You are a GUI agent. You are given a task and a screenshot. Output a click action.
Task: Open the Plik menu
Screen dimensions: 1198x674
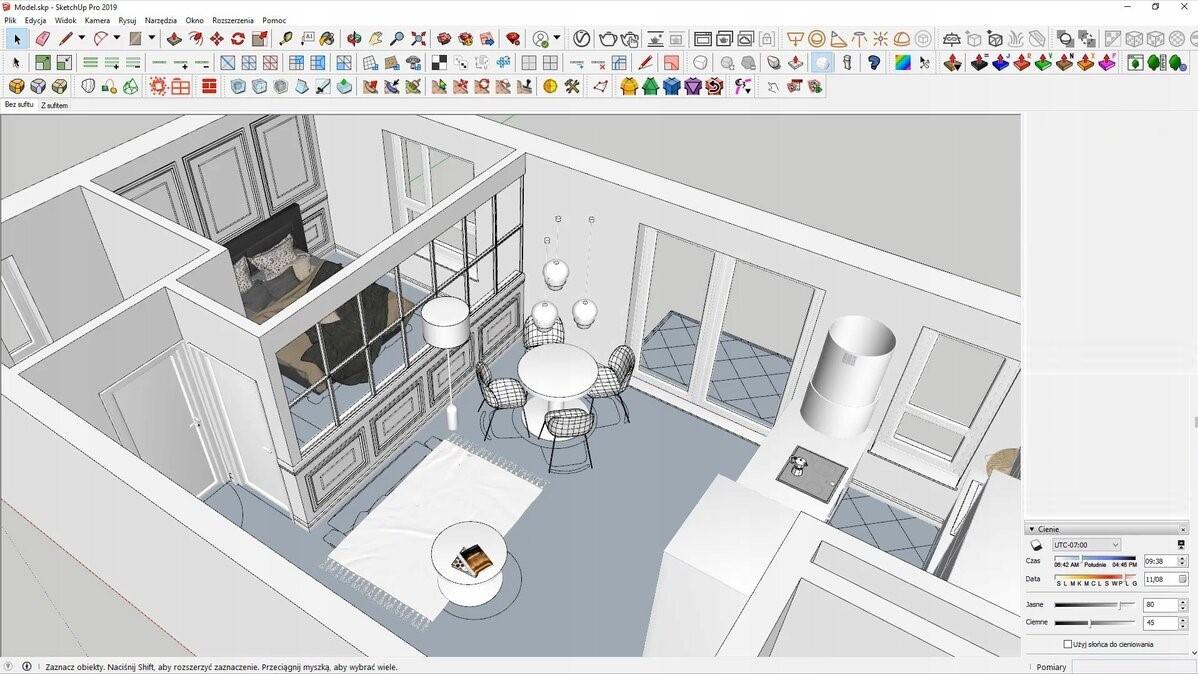coord(10,21)
